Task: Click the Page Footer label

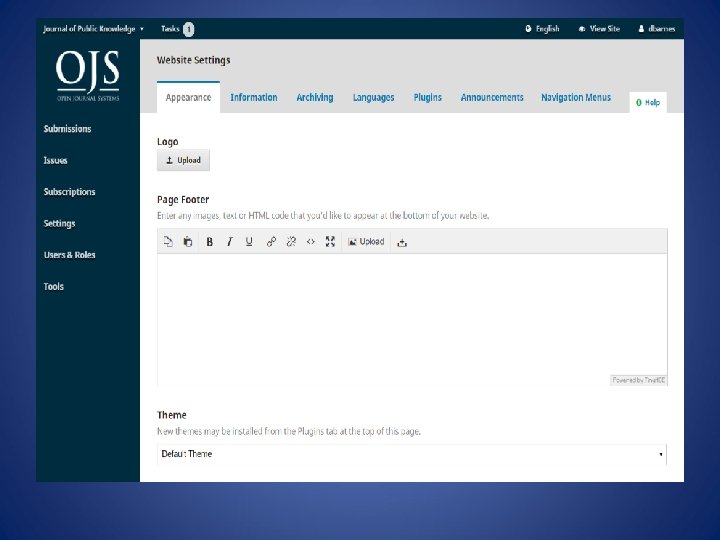Action: click(x=183, y=200)
